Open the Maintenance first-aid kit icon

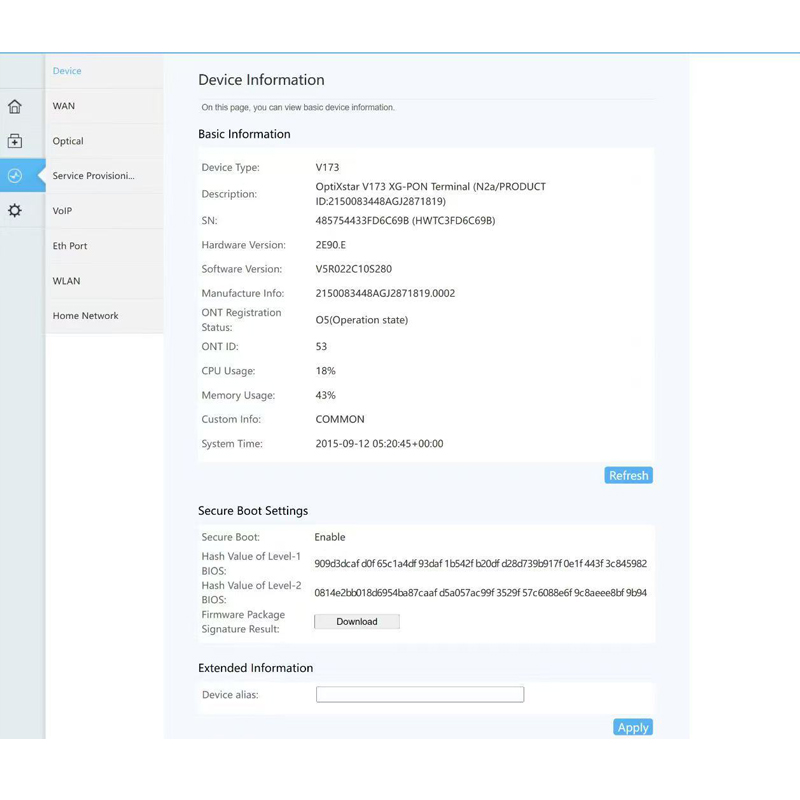[15, 142]
